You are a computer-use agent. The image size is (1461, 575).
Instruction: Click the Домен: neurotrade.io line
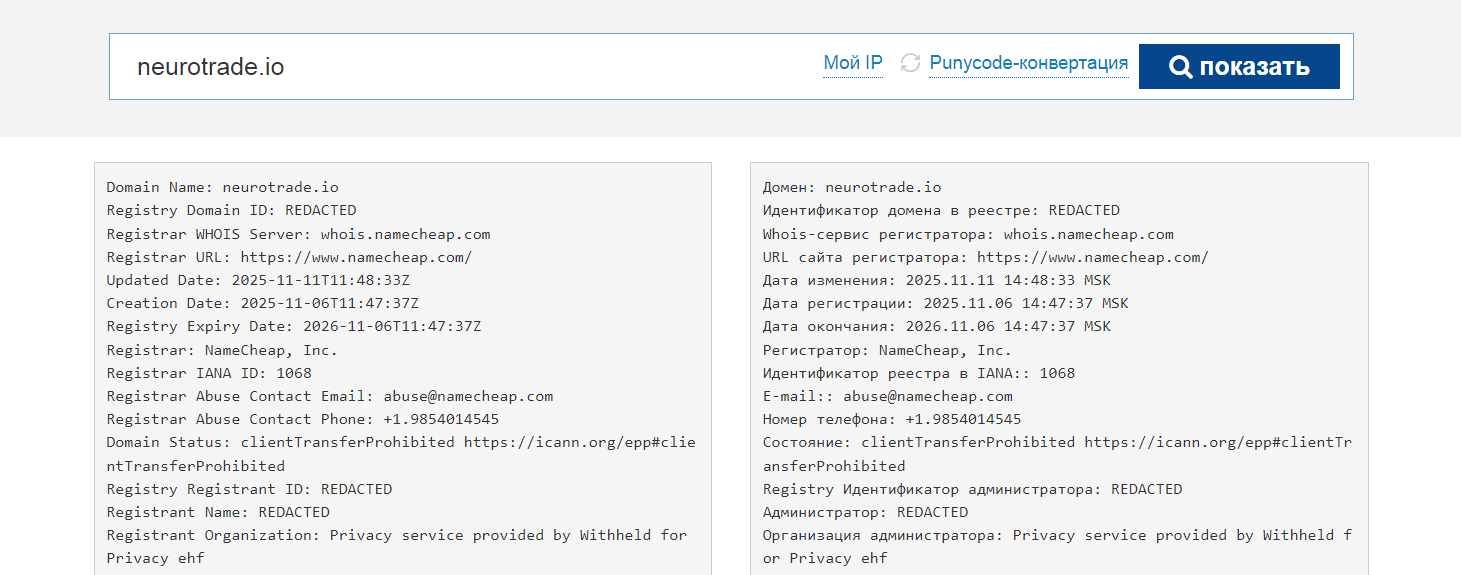click(851, 187)
